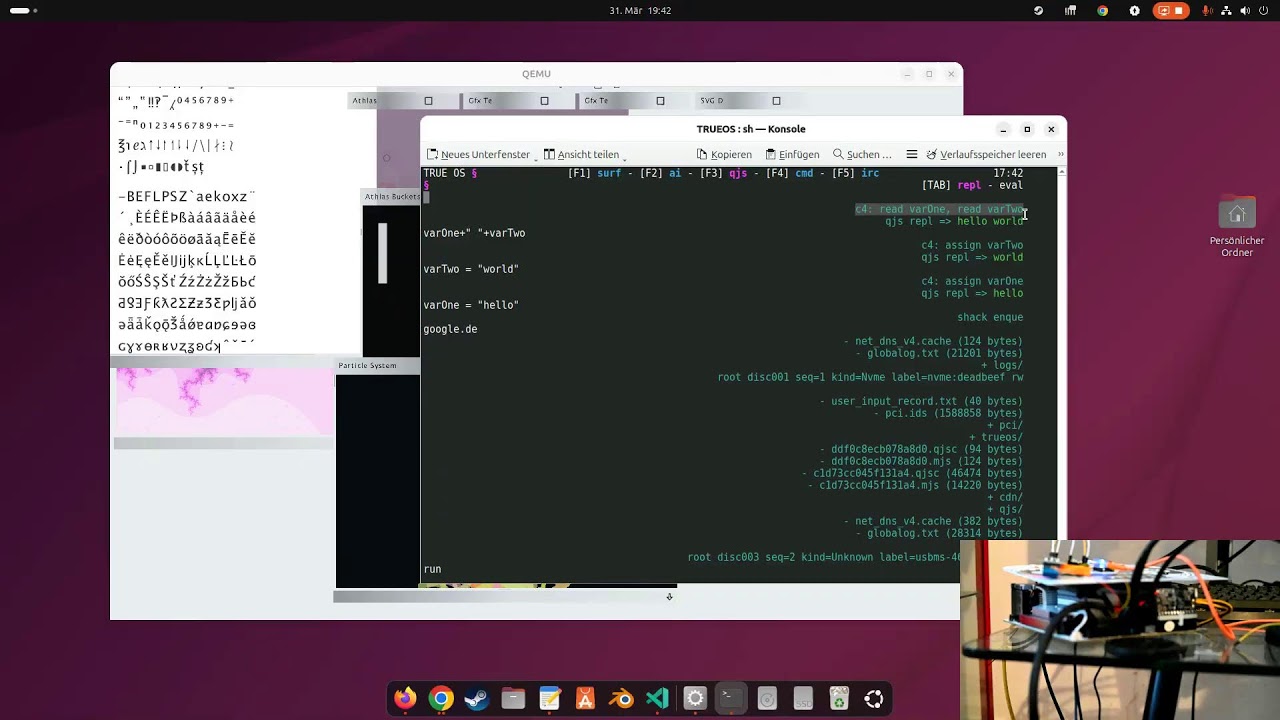Click Einfügen in Konsole toolbar
The image size is (1280, 720).
792,155
